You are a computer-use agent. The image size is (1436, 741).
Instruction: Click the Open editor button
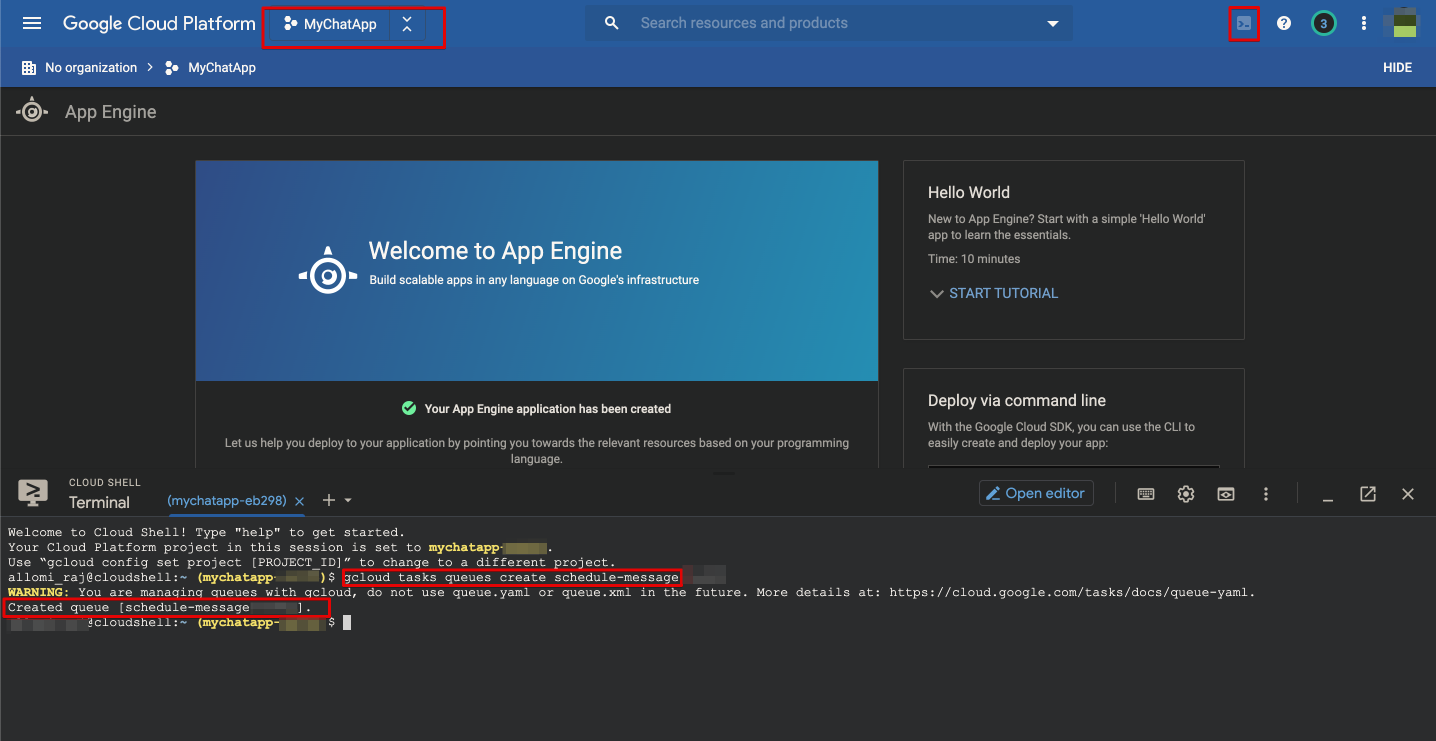click(x=1036, y=493)
